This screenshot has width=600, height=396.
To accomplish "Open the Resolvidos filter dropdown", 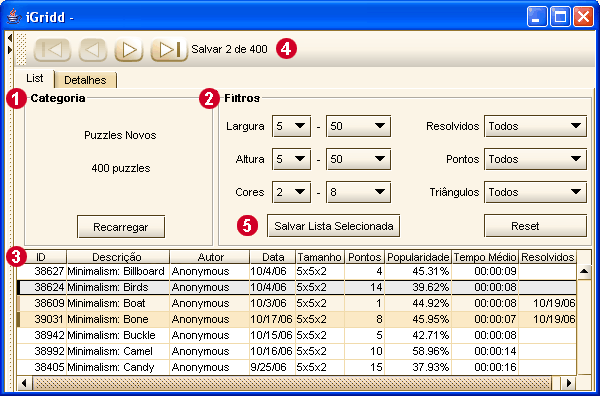I will coord(535,126).
